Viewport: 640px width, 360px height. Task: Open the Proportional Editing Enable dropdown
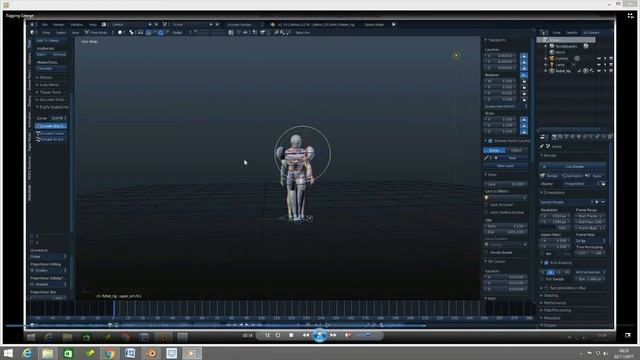coord(48,271)
